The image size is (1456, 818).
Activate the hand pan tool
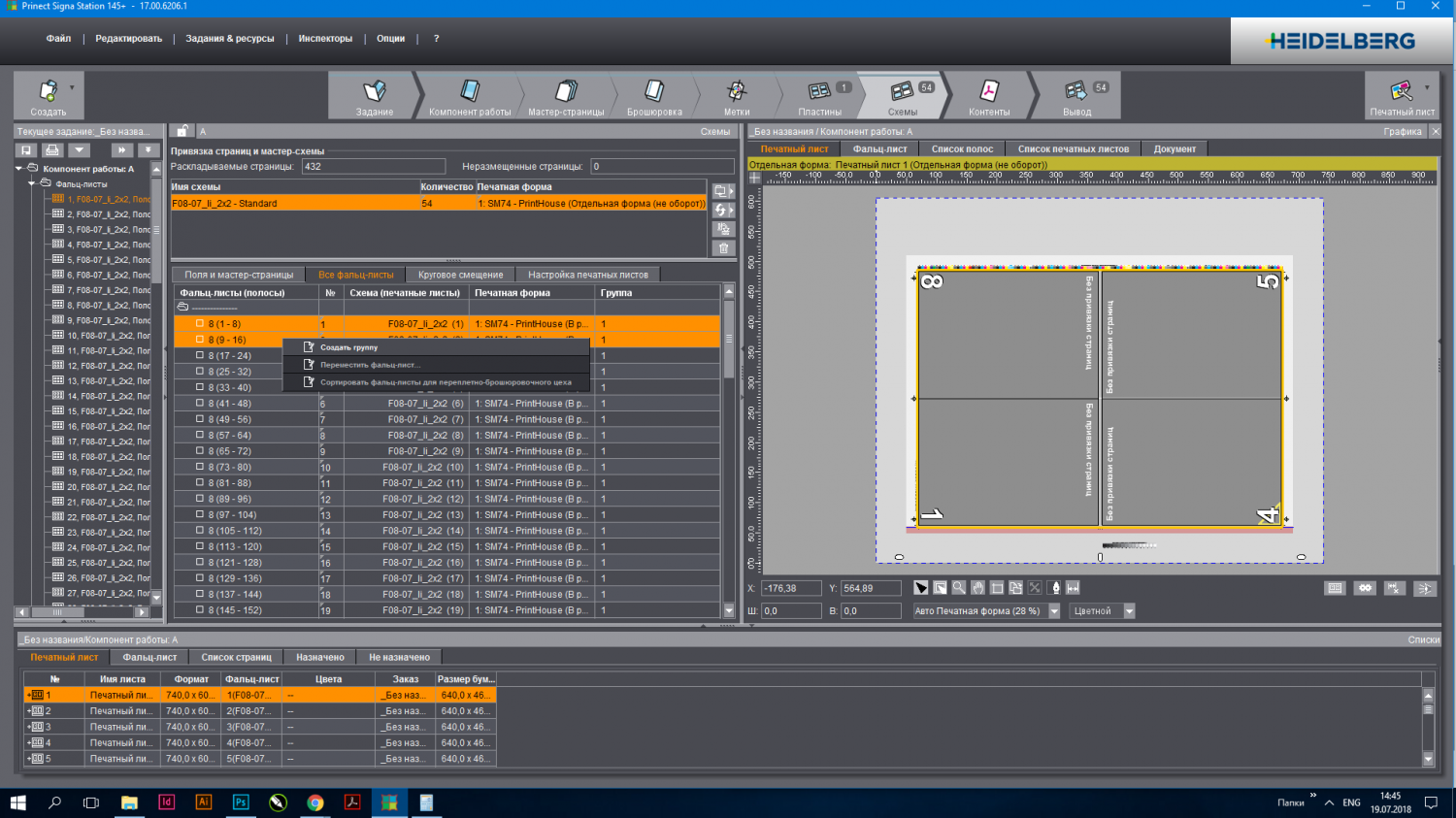coord(977,588)
